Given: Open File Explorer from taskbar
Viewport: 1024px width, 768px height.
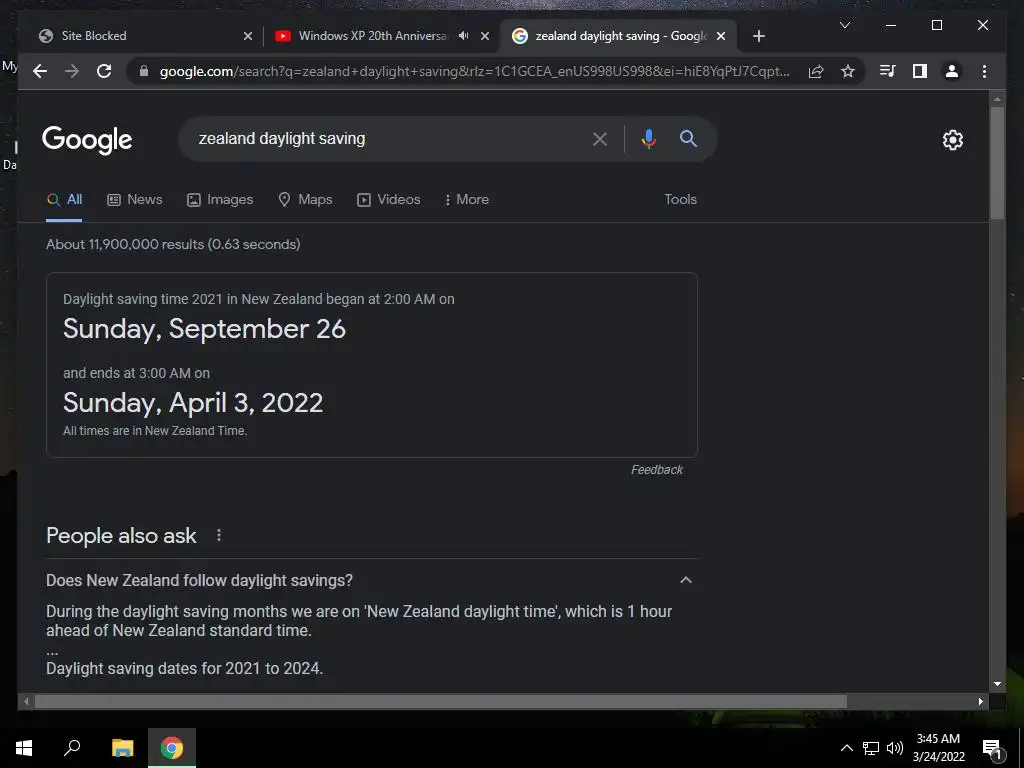Looking at the screenshot, I should tap(122, 748).
